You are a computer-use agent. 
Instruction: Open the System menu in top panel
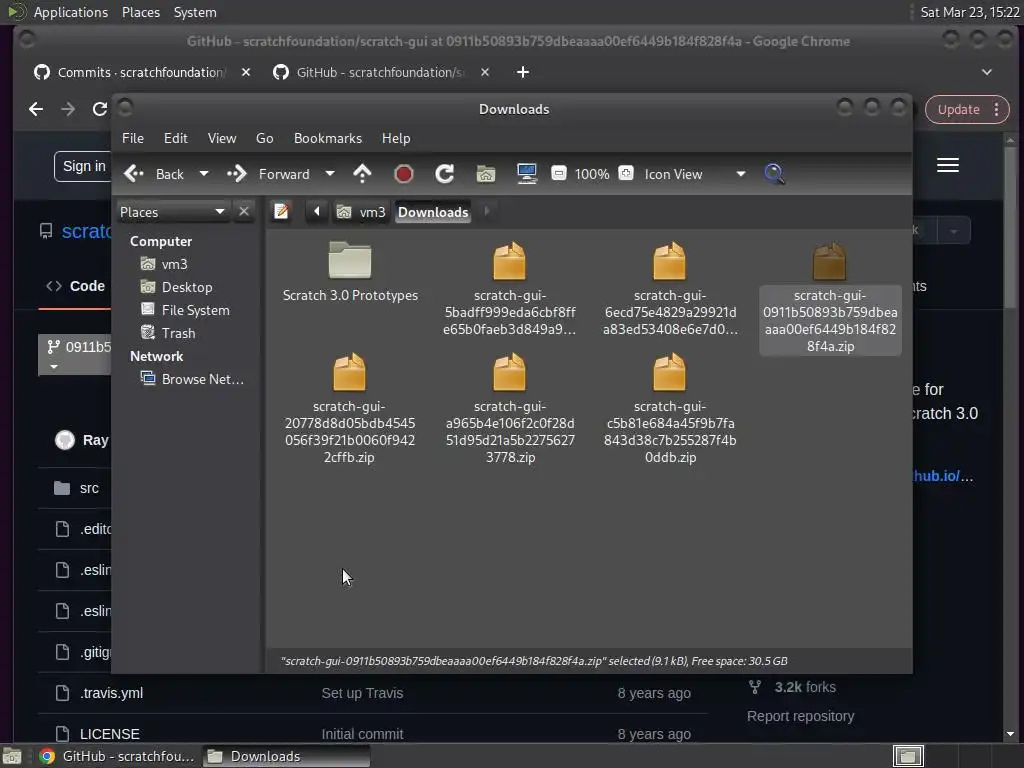(x=195, y=12)
